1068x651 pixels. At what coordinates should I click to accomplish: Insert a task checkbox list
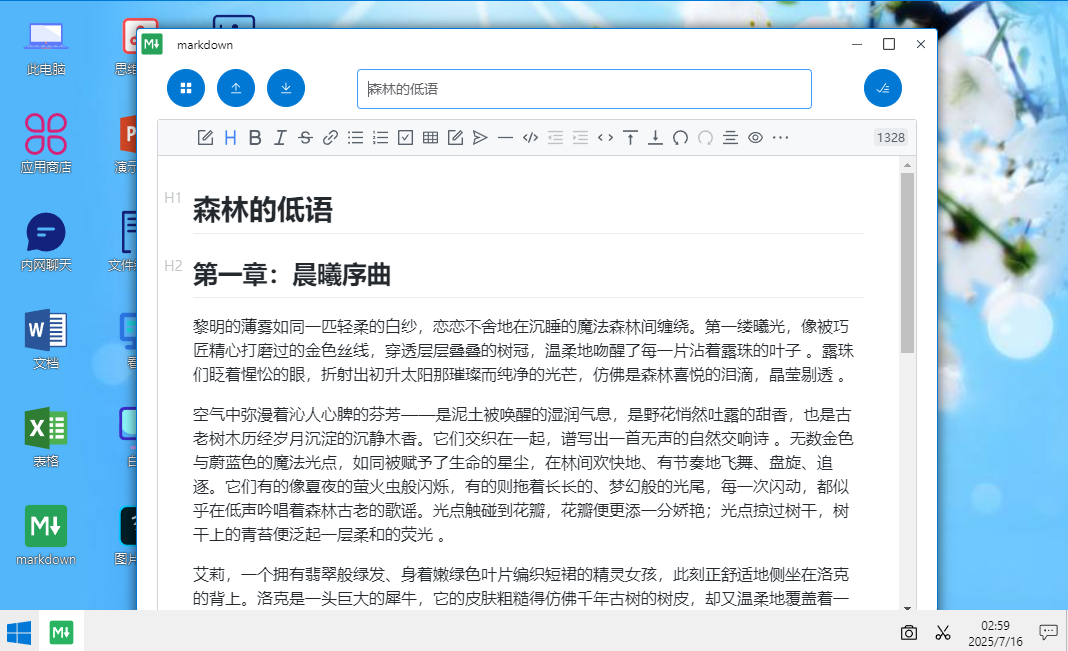point(405,138)
